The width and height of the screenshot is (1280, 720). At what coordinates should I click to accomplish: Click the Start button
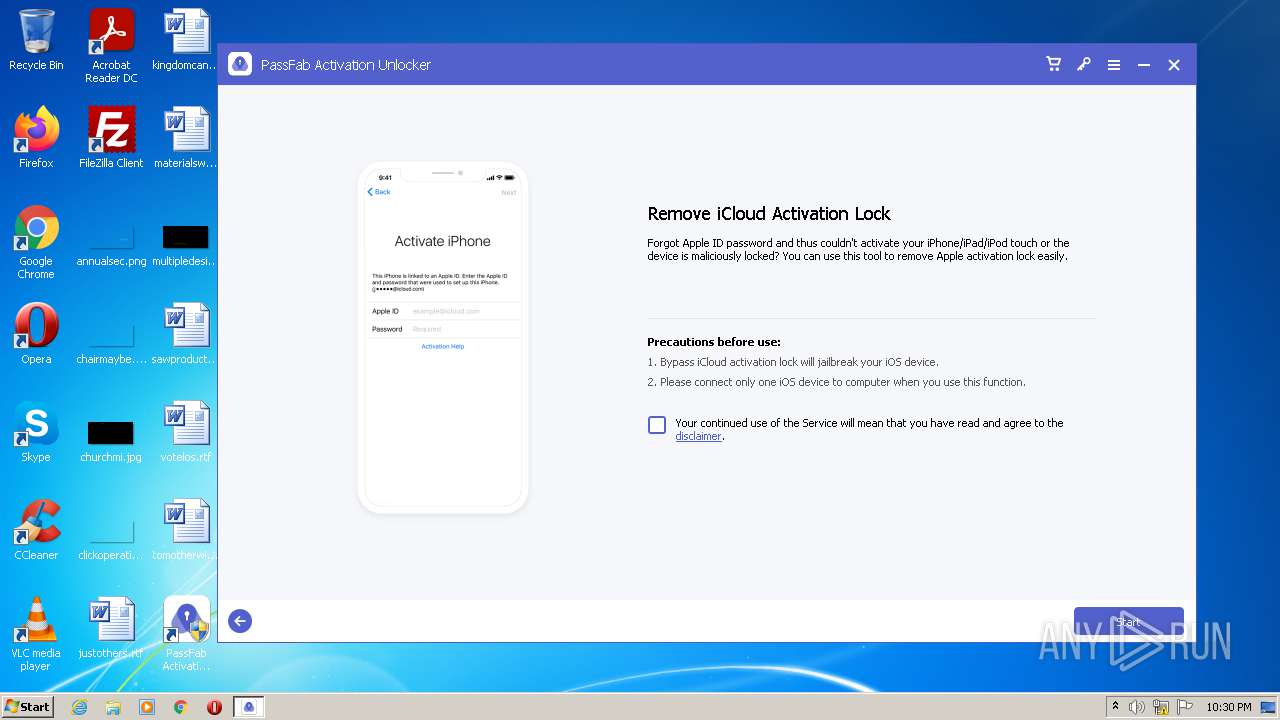(1128, 622)
